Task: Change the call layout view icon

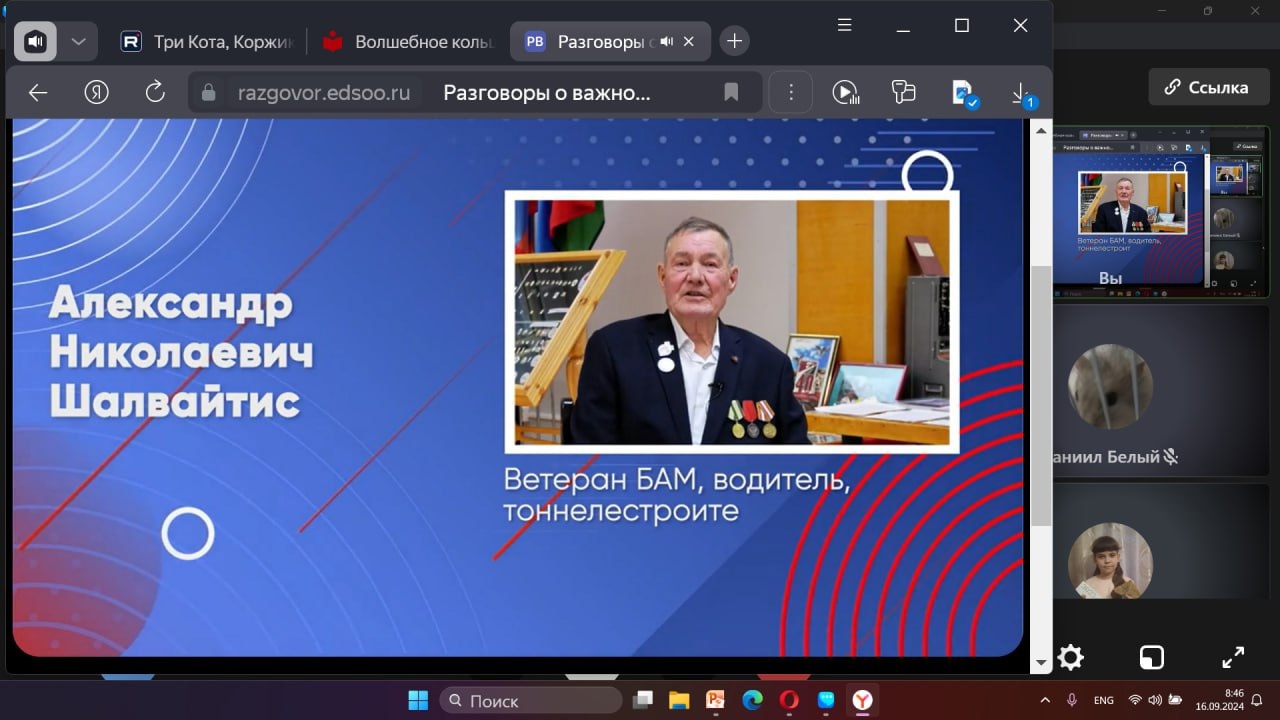Action: 1152,657
